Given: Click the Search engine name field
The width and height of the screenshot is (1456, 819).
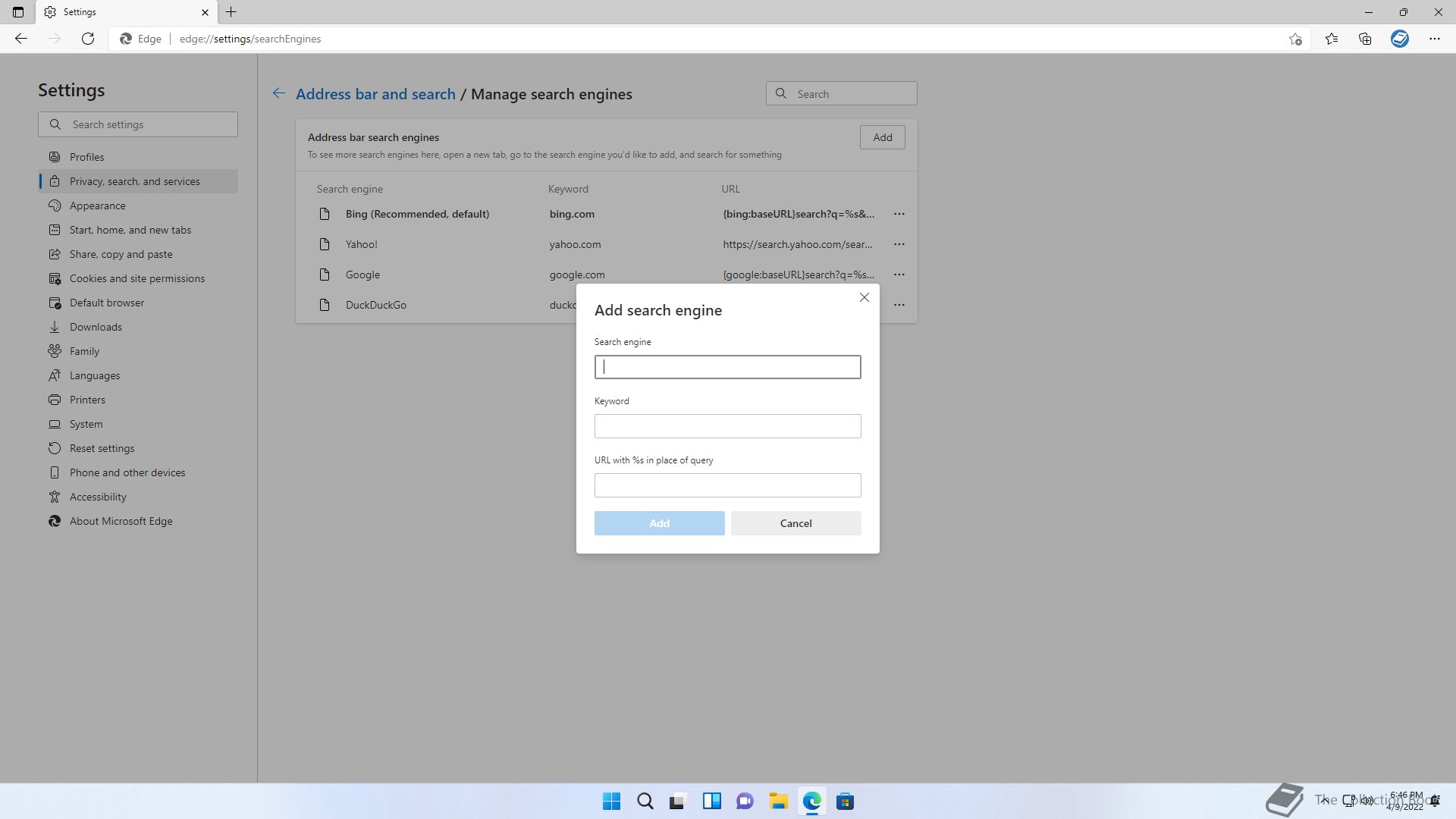Looking at the screenshot, I should click(x=727, y=367).
